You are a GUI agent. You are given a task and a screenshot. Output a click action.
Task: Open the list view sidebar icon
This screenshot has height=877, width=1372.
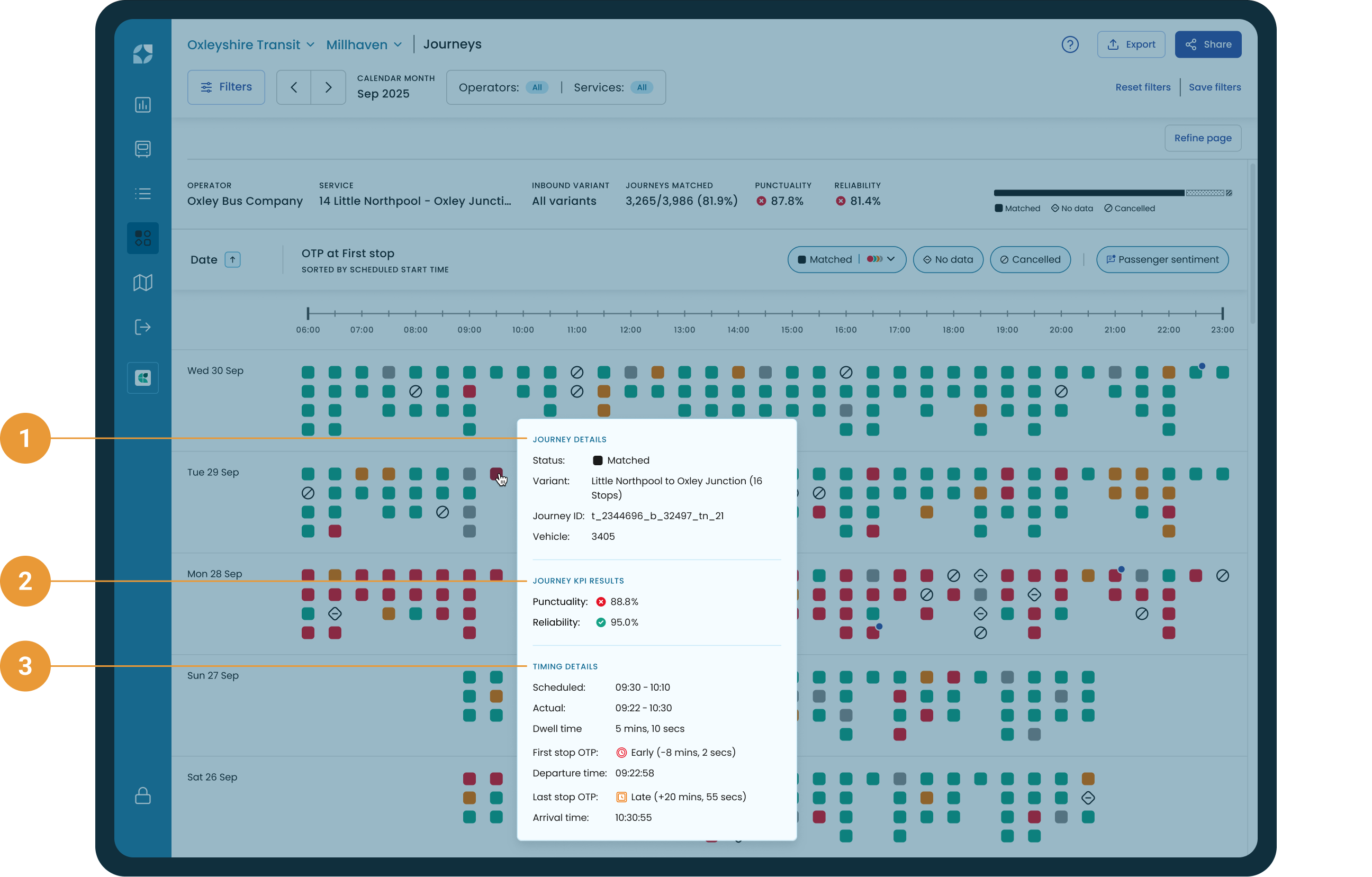tap(142, 194)
